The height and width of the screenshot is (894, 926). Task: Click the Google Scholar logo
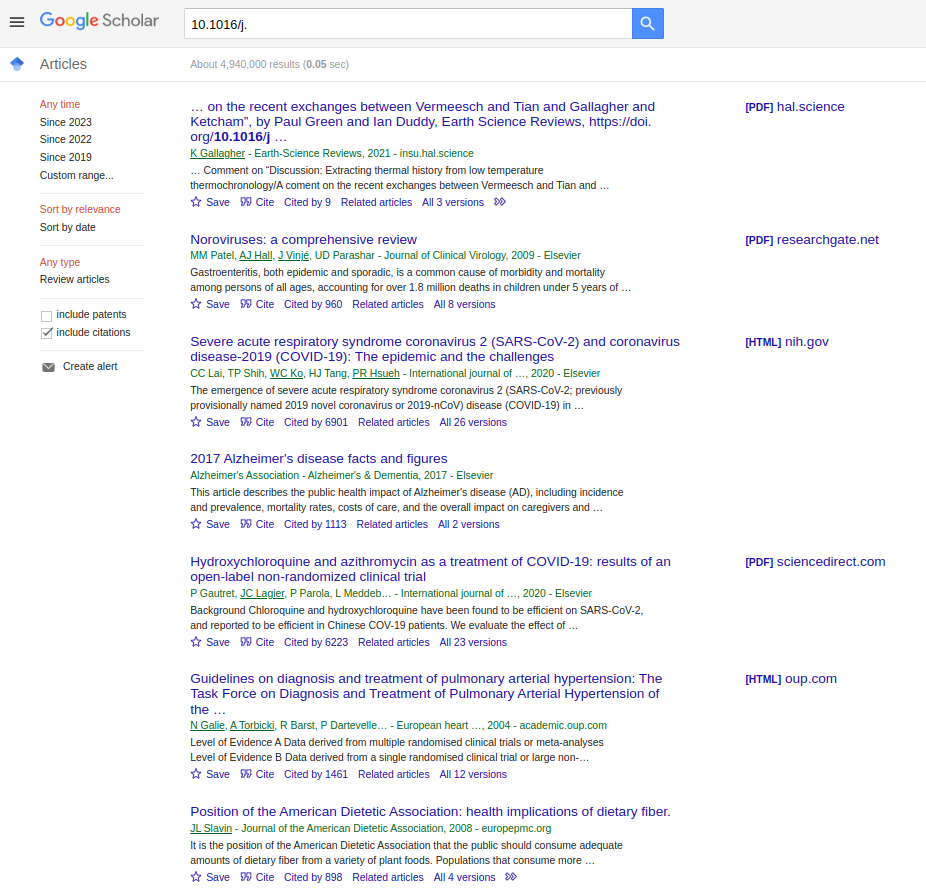tap(99, 21)
